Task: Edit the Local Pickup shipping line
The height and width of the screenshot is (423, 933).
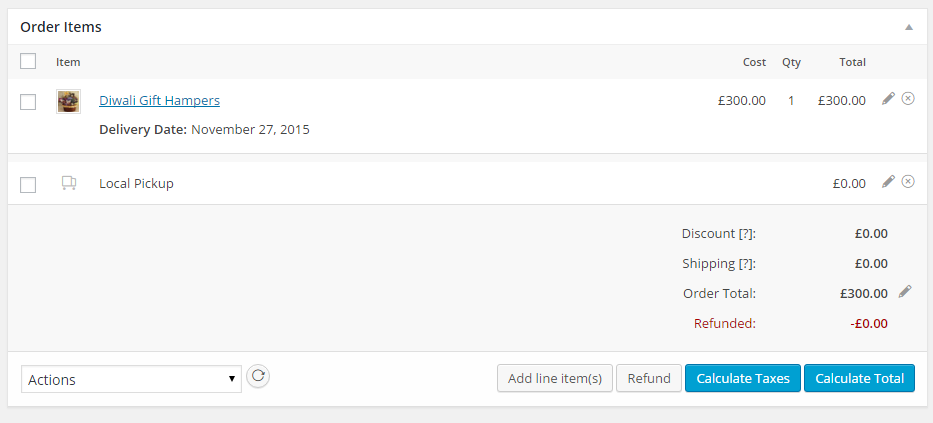Action: point(888,181)
